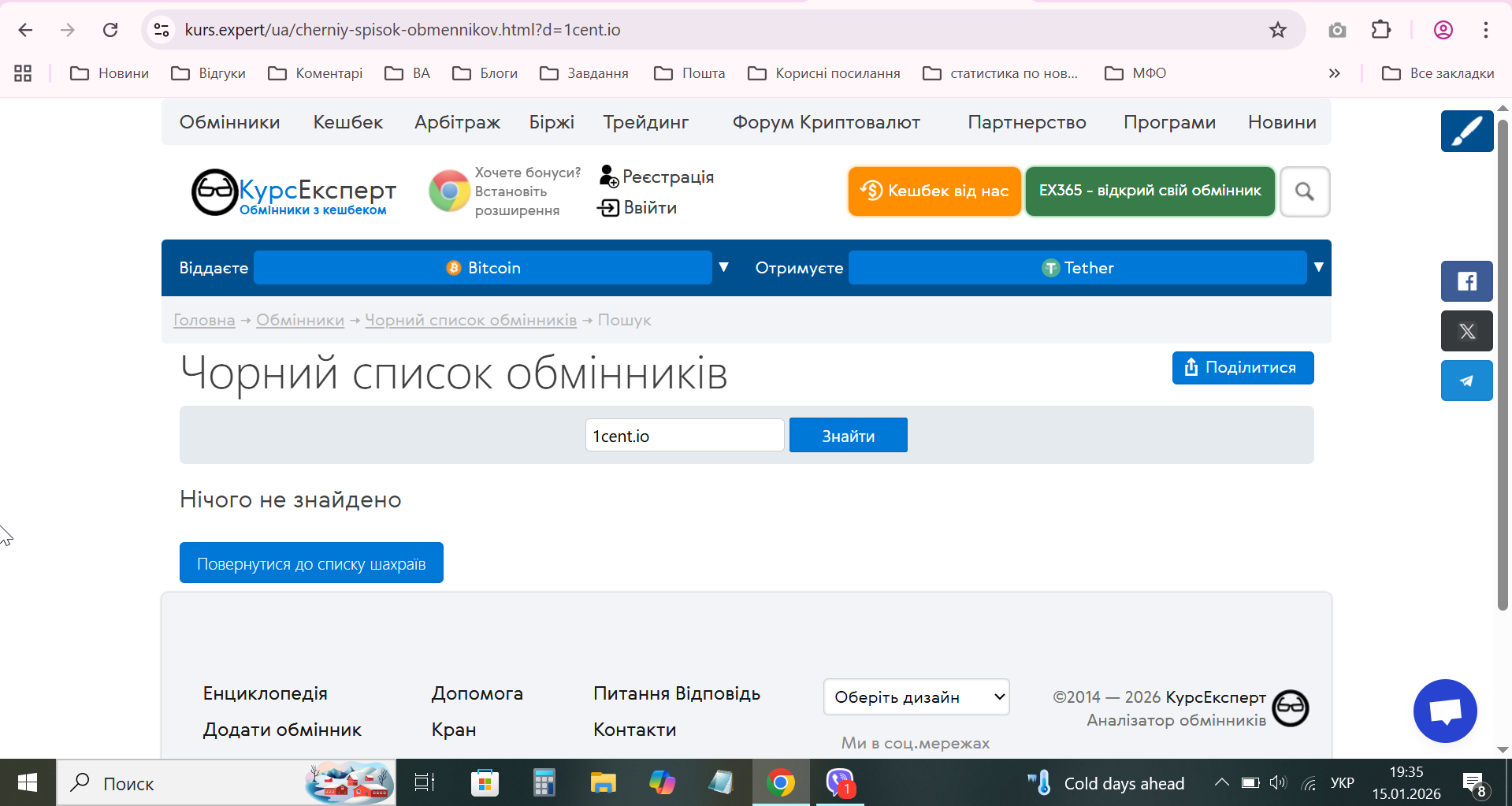Open the Chrome profile avatar

1443,30
